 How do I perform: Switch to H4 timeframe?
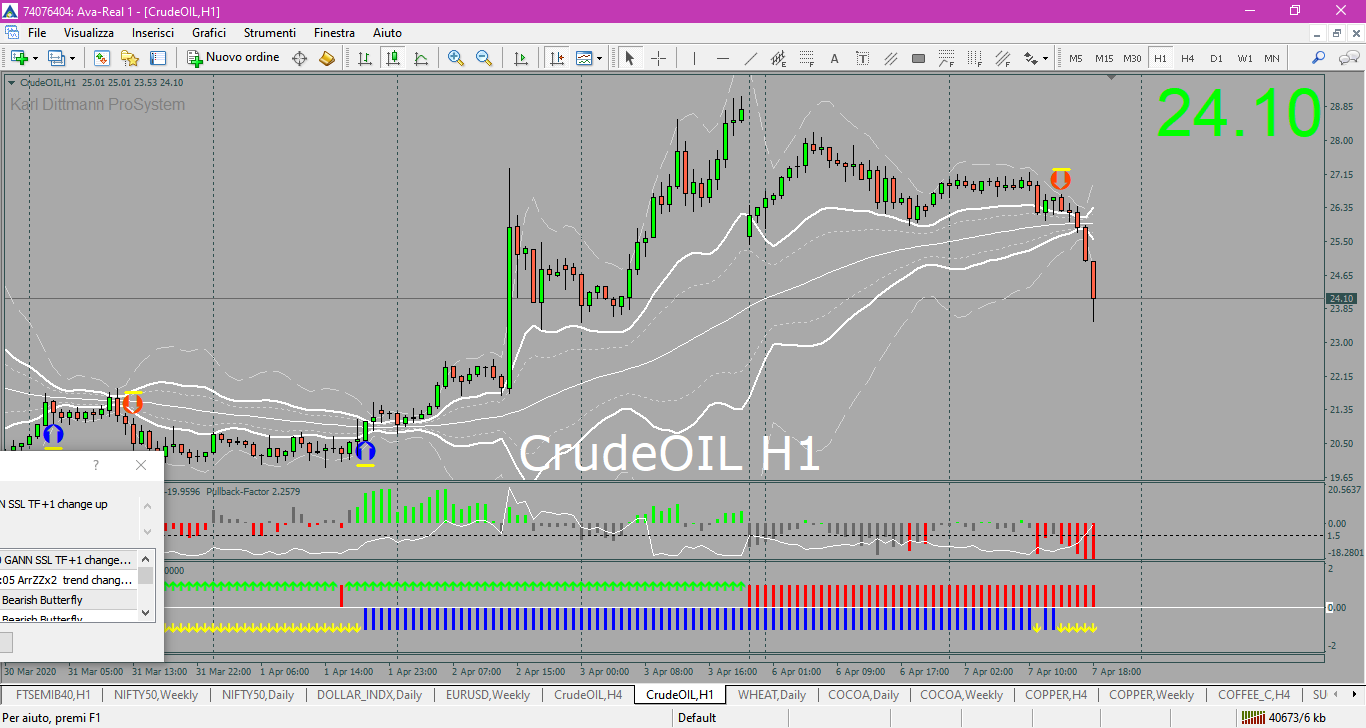pyautogui.click(x=1188, y=58)
